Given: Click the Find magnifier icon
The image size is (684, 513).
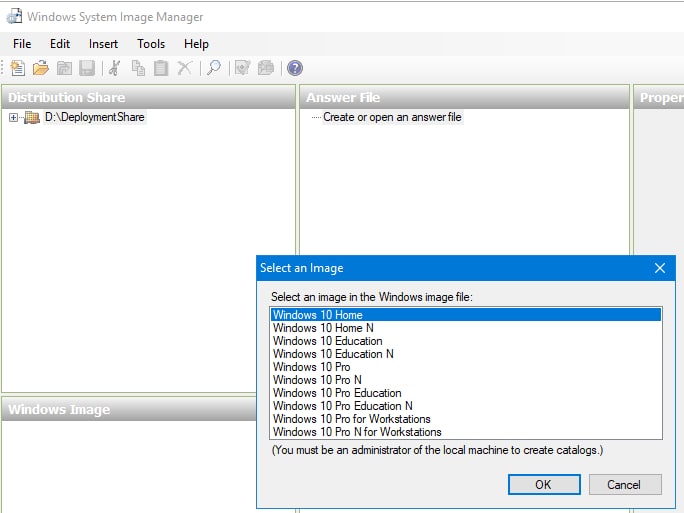Looking at the screenshot, I should [214, 68].
